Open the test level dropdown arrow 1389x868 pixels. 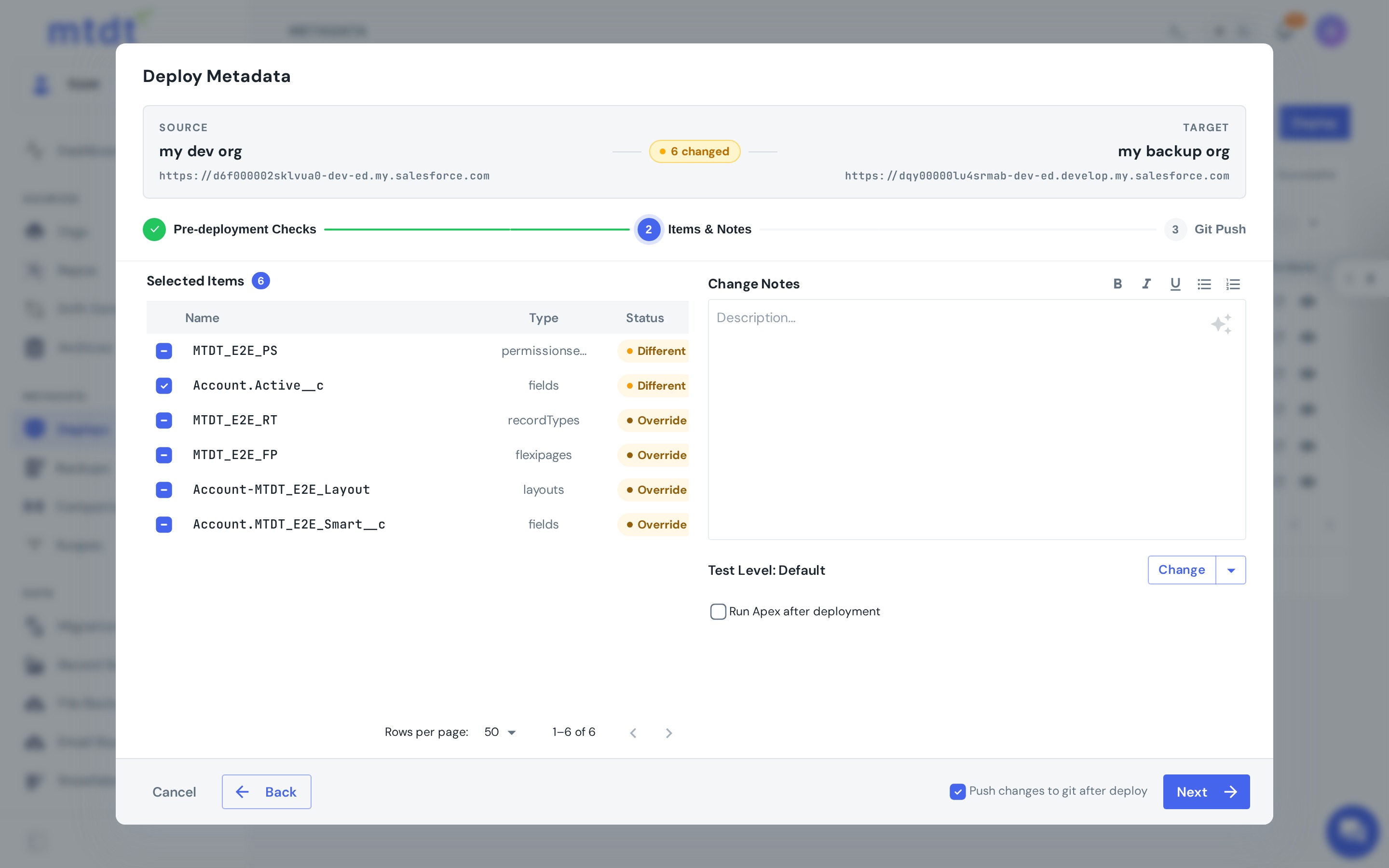(1231, 570)
